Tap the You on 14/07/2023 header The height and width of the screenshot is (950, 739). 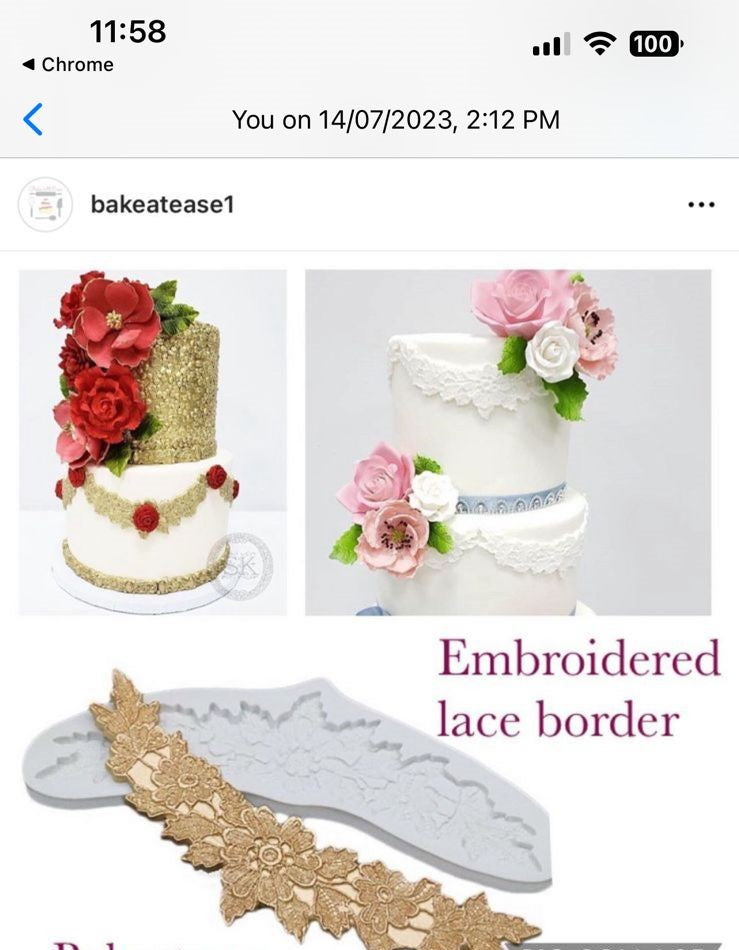click(396, 119)
